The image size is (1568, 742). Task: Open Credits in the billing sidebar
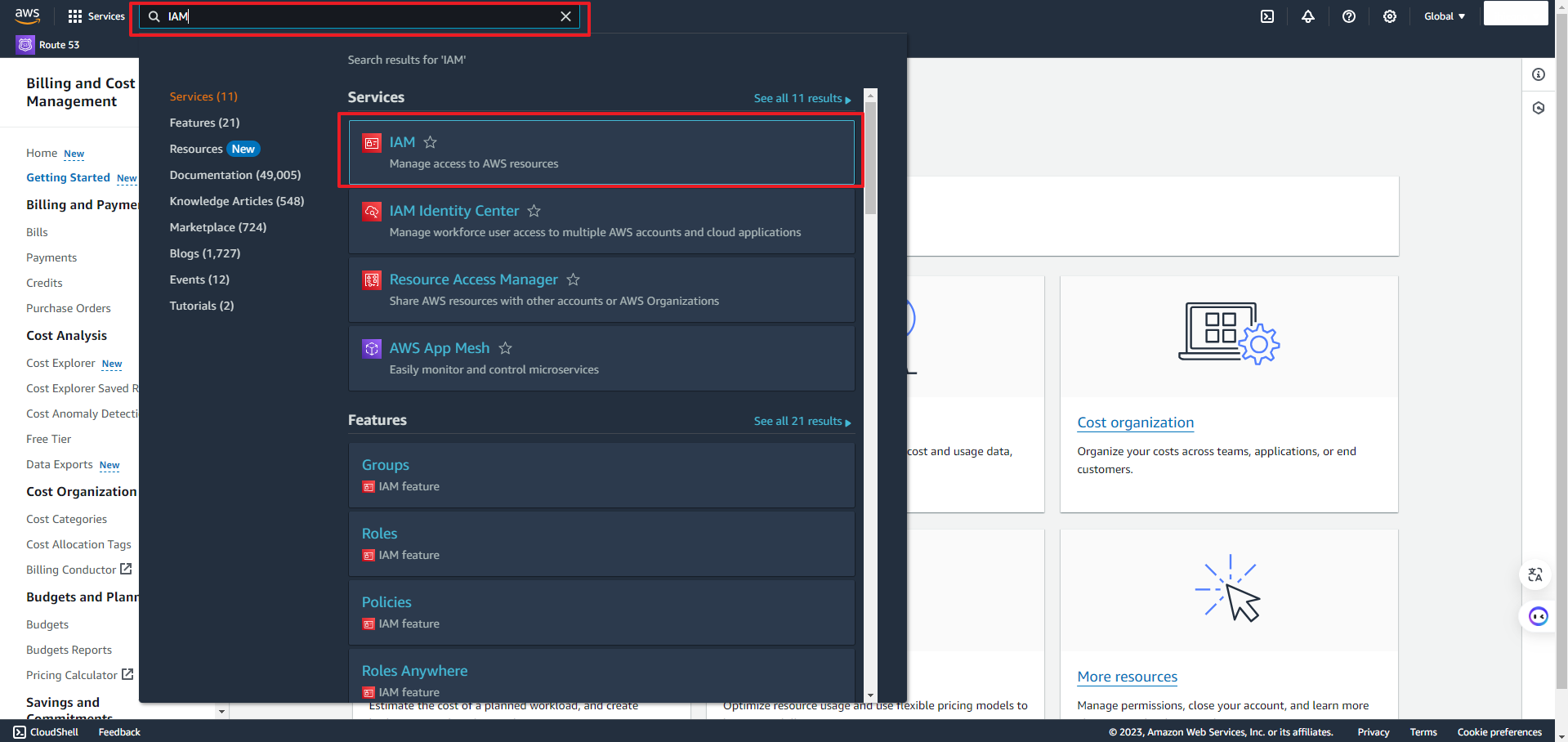tap(44, 283)
